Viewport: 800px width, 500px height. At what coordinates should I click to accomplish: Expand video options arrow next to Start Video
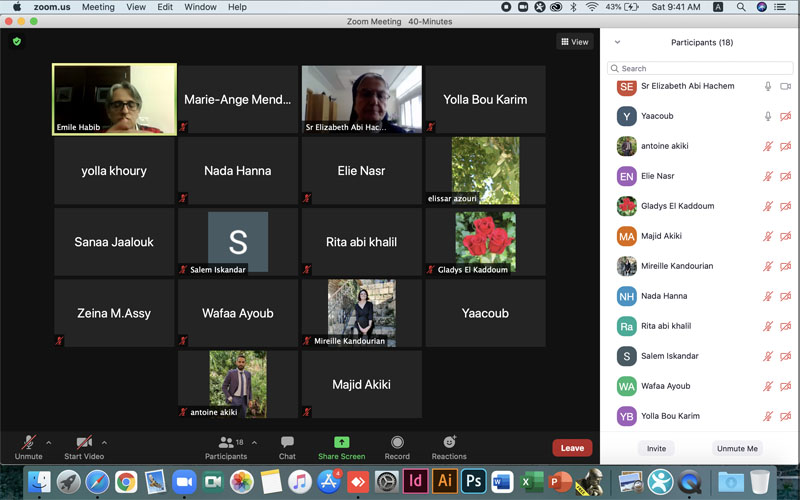[x=104, y=442]
